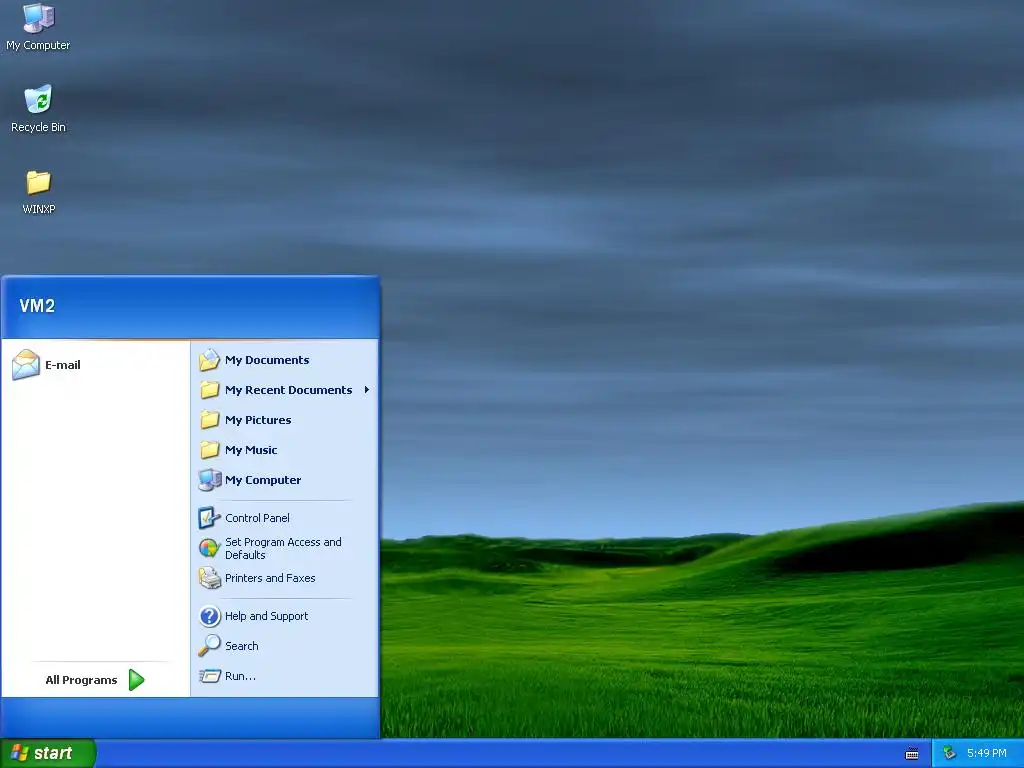
Task: Open My Documents from Start menu
Action: [x=286, y=360]
